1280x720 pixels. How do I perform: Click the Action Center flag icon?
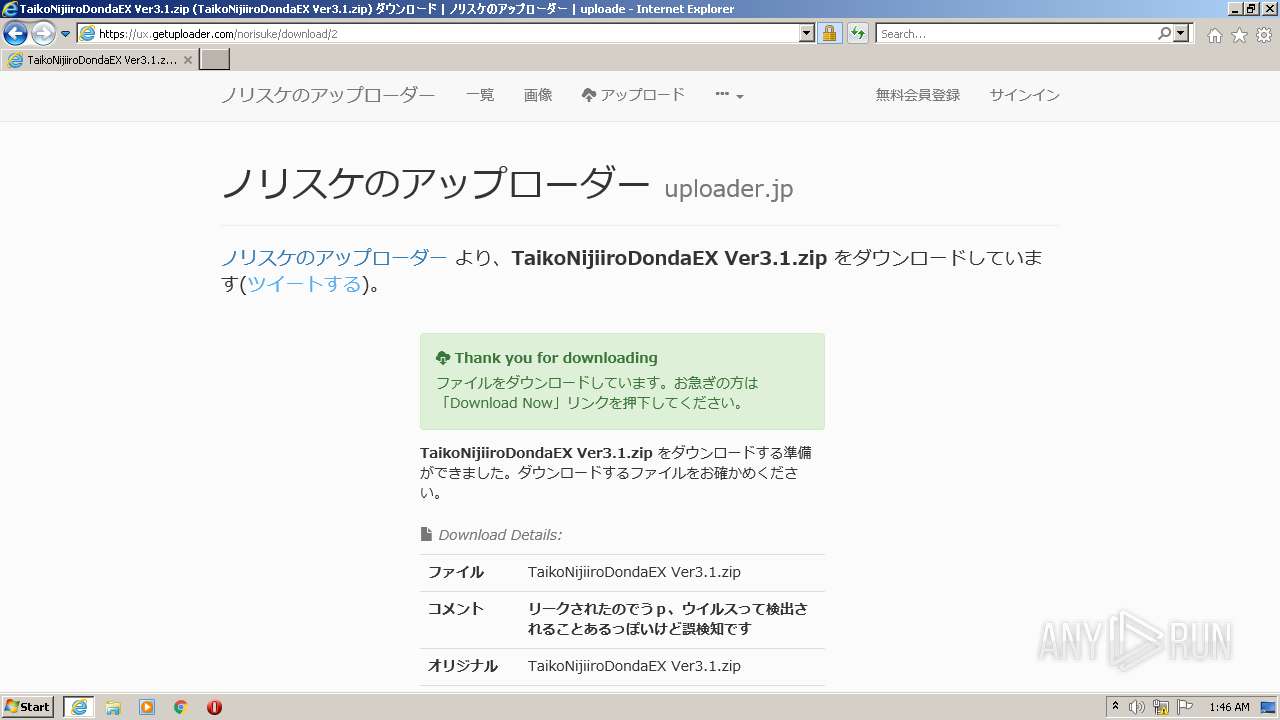coord(1185,707)
